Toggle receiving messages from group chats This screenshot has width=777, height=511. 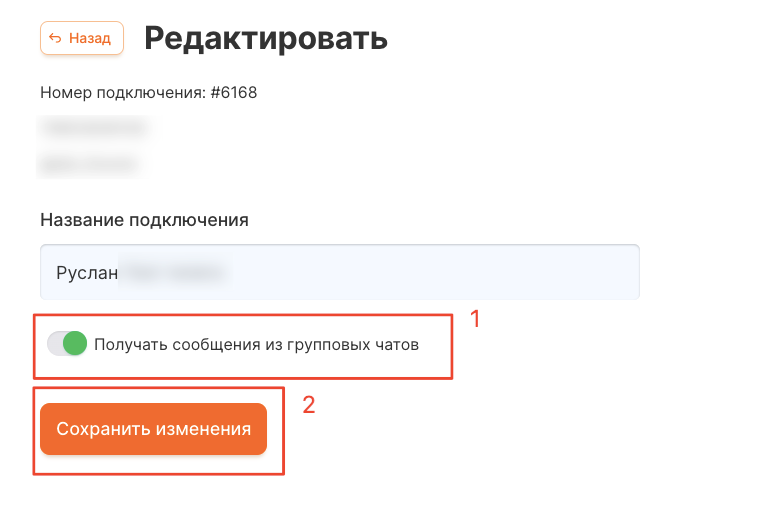pos(67,345)
